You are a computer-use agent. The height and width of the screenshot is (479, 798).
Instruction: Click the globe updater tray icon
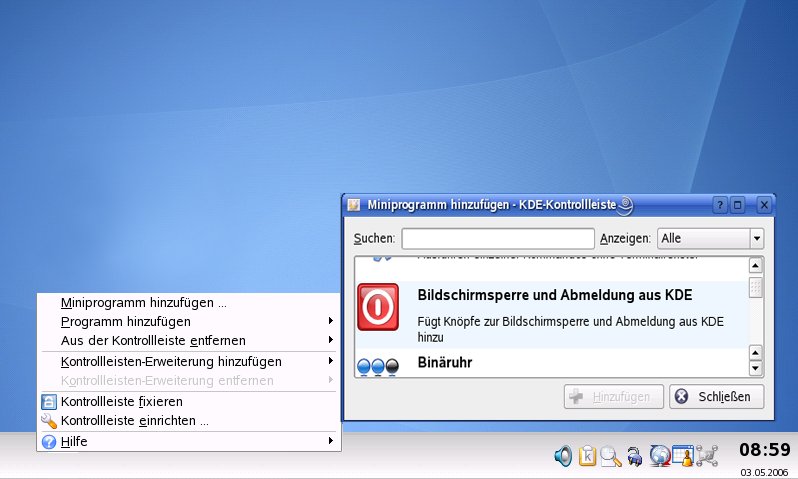660,456
